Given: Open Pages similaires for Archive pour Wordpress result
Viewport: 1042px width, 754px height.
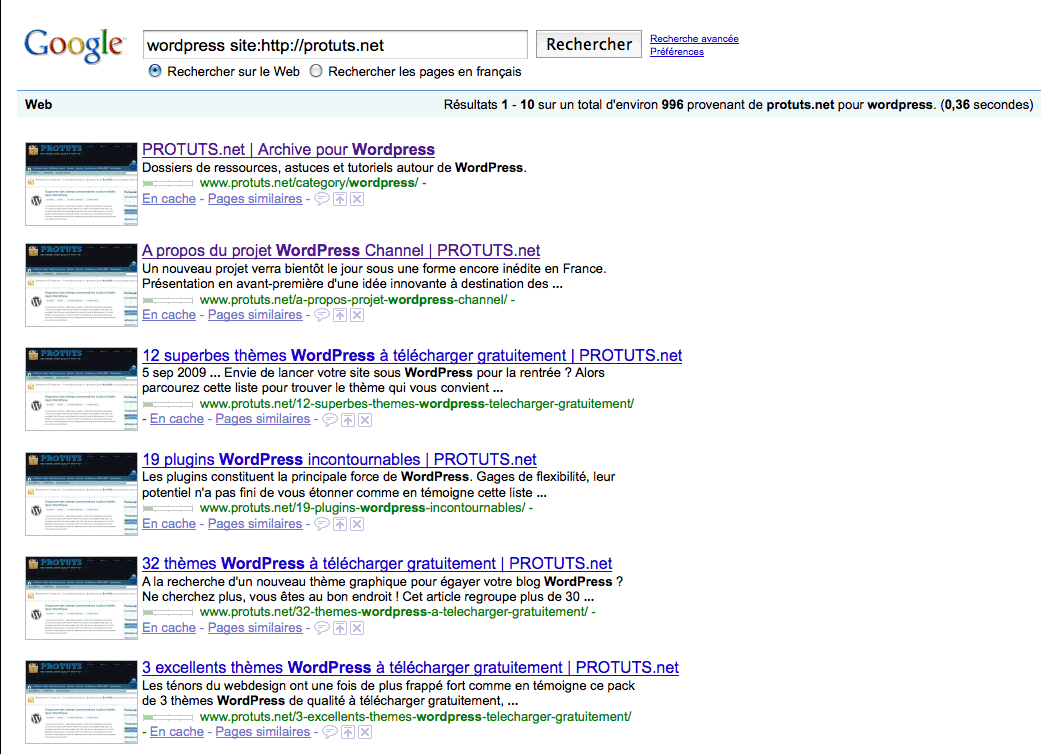Looking at the screenshot, I should coord(255,199).
